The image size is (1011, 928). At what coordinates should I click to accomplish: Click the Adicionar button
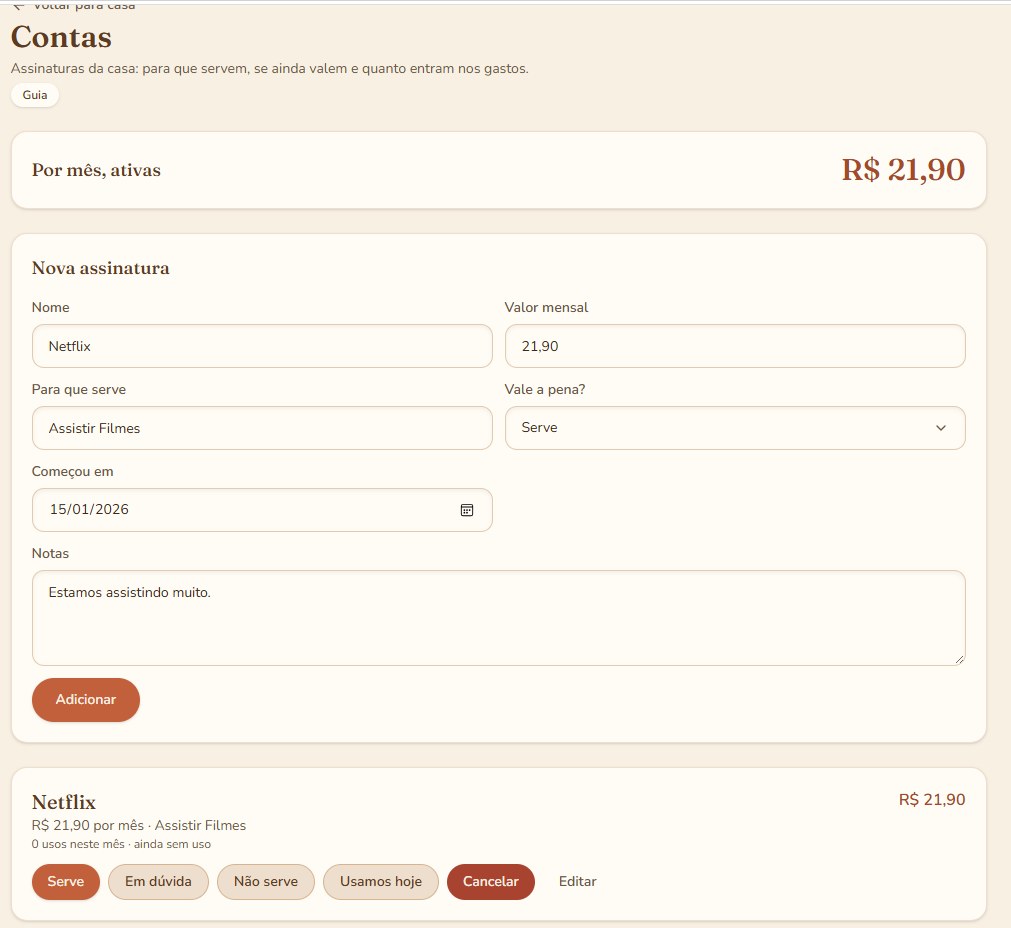[x=86, y=700]
